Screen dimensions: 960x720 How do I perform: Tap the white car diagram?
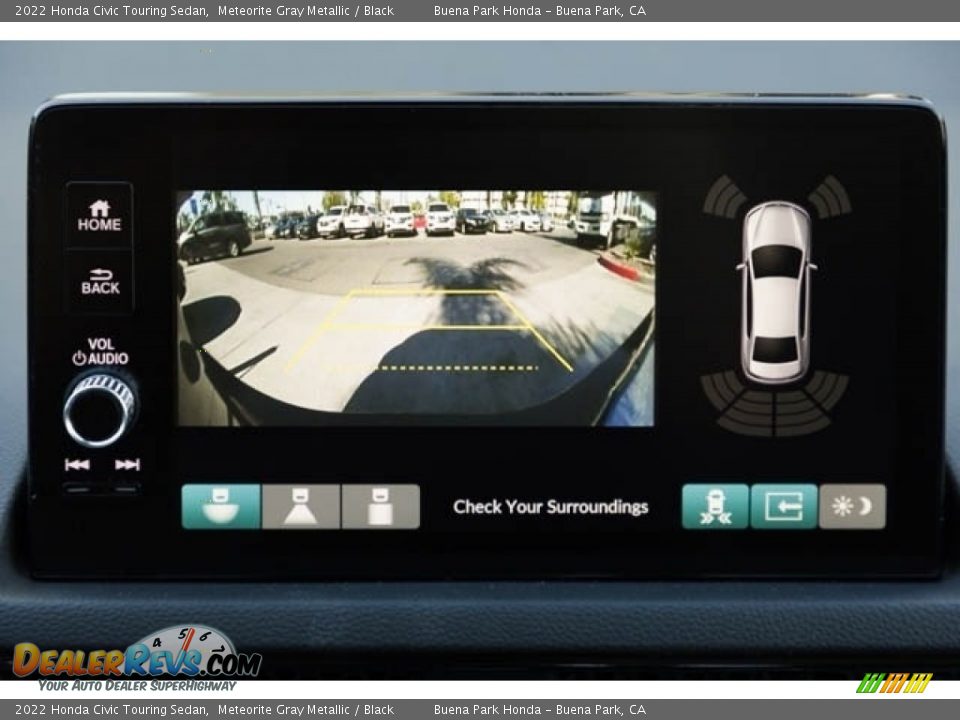776,292
